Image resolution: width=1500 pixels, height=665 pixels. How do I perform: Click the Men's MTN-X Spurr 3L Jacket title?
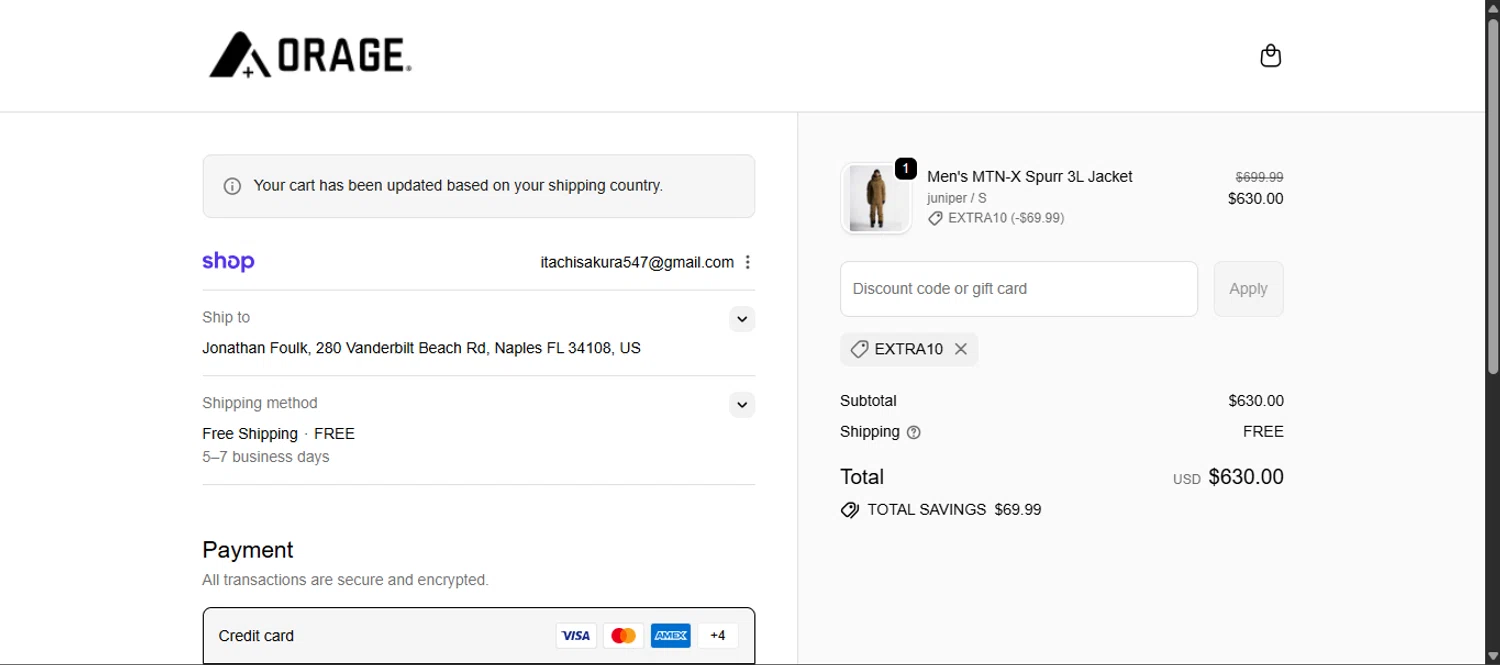[x=1030, y=176]
